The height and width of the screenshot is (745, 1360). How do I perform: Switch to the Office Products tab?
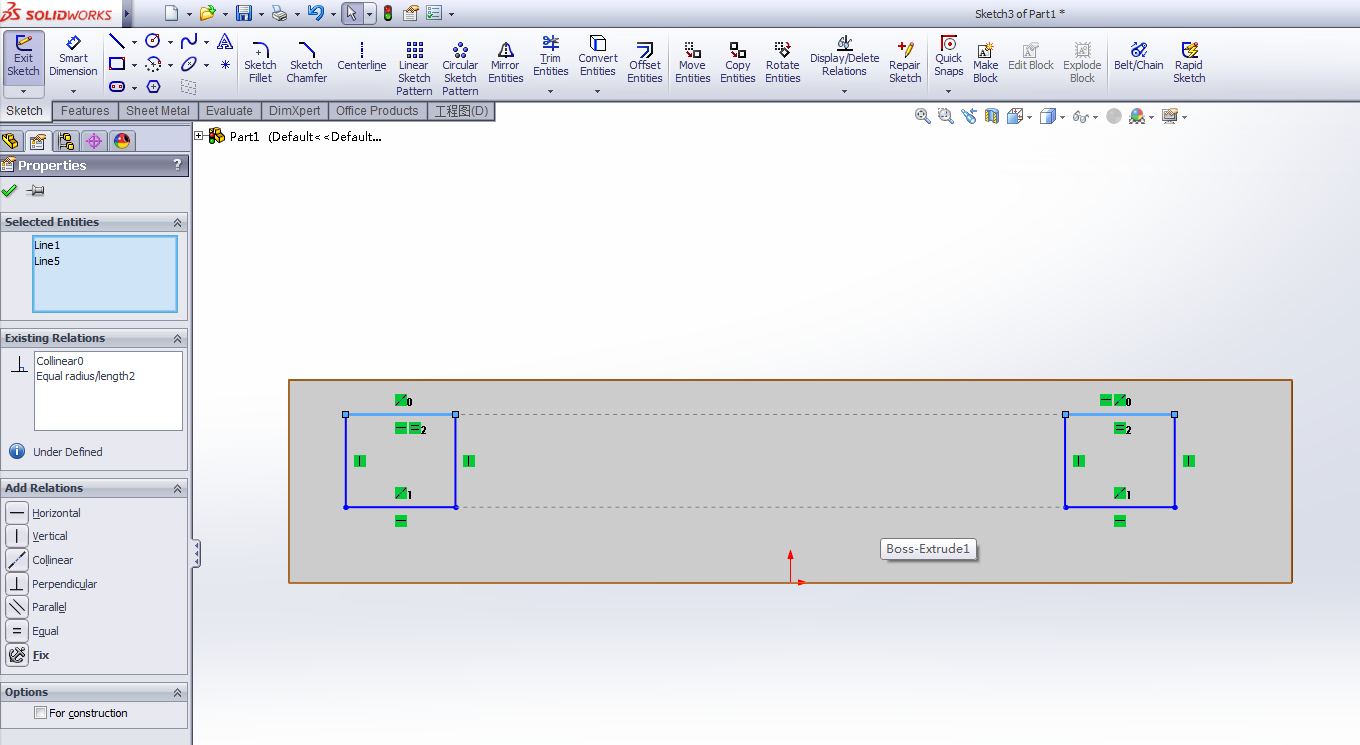pyautogui.click(x=377, y=111)
